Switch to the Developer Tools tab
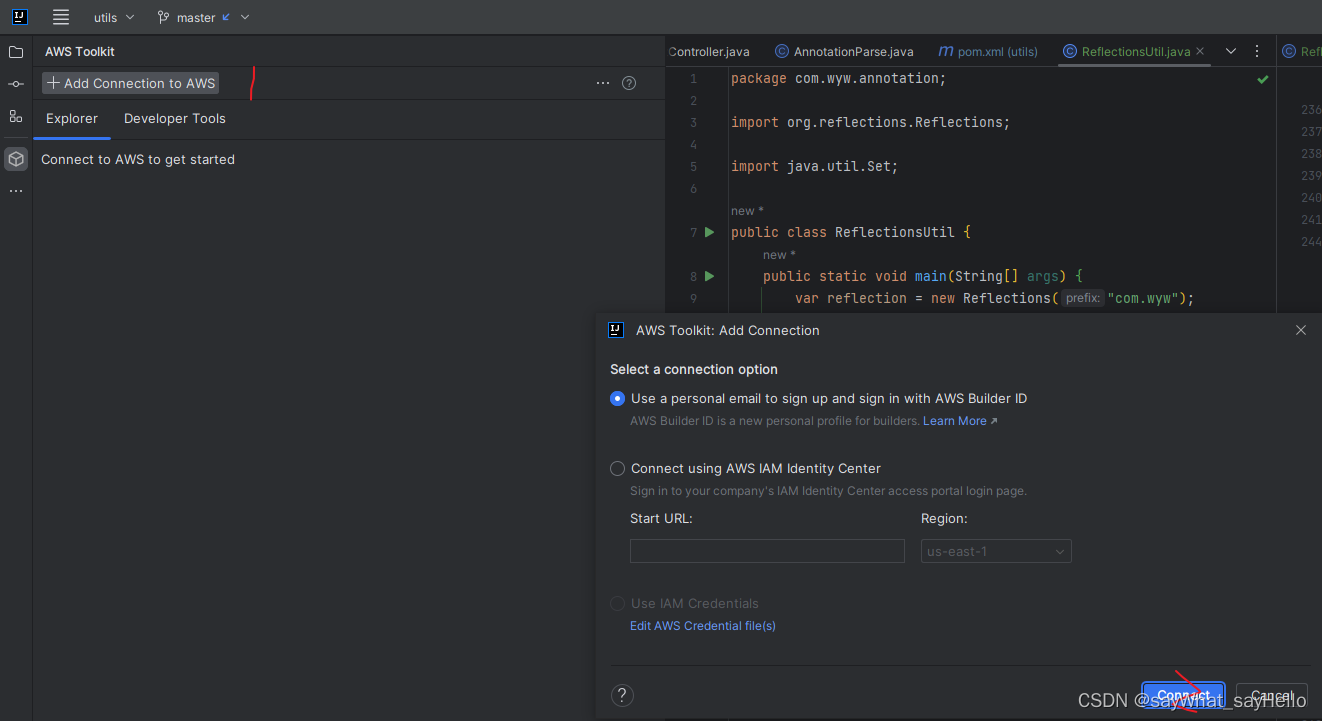Image resolution: width=1322 pixels, height=721 pixels. coord(175,118)
